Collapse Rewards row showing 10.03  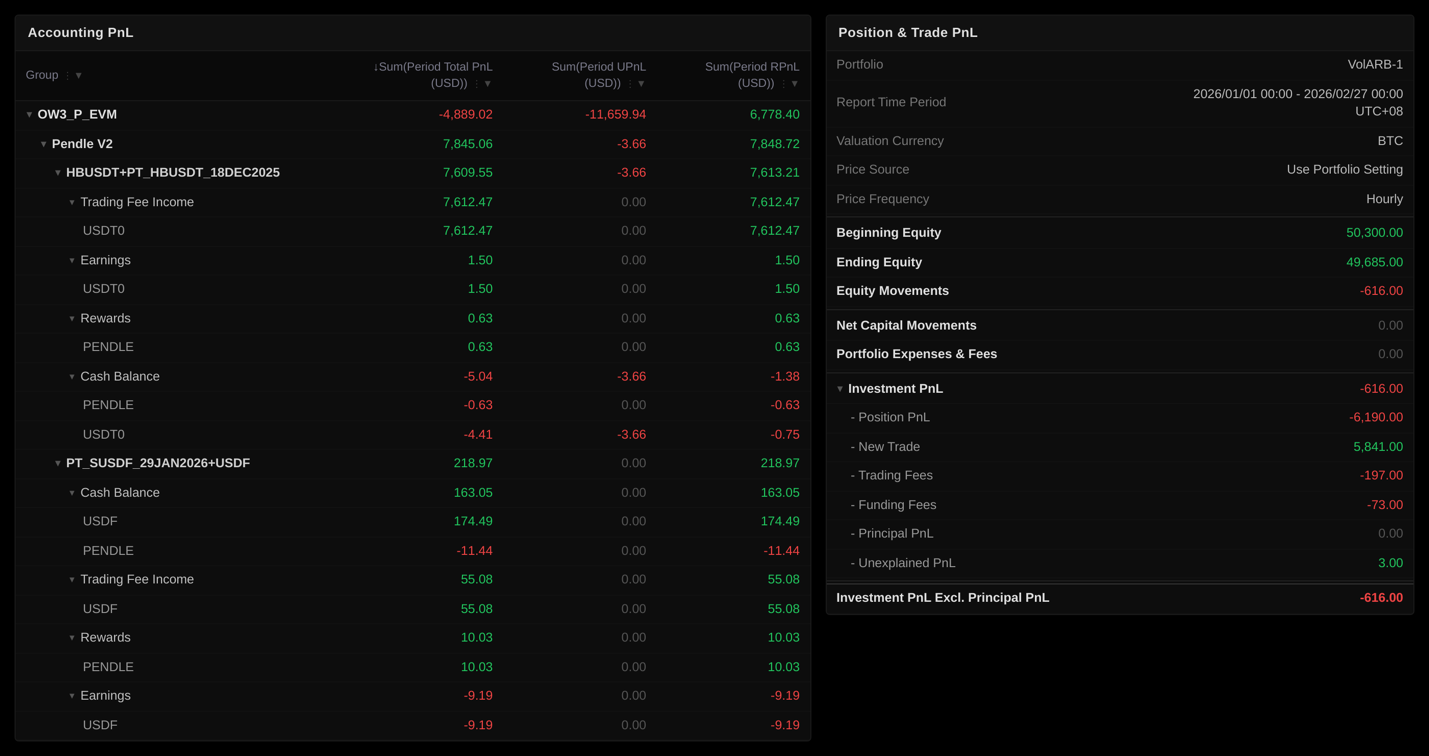click(x=72, y=638)
